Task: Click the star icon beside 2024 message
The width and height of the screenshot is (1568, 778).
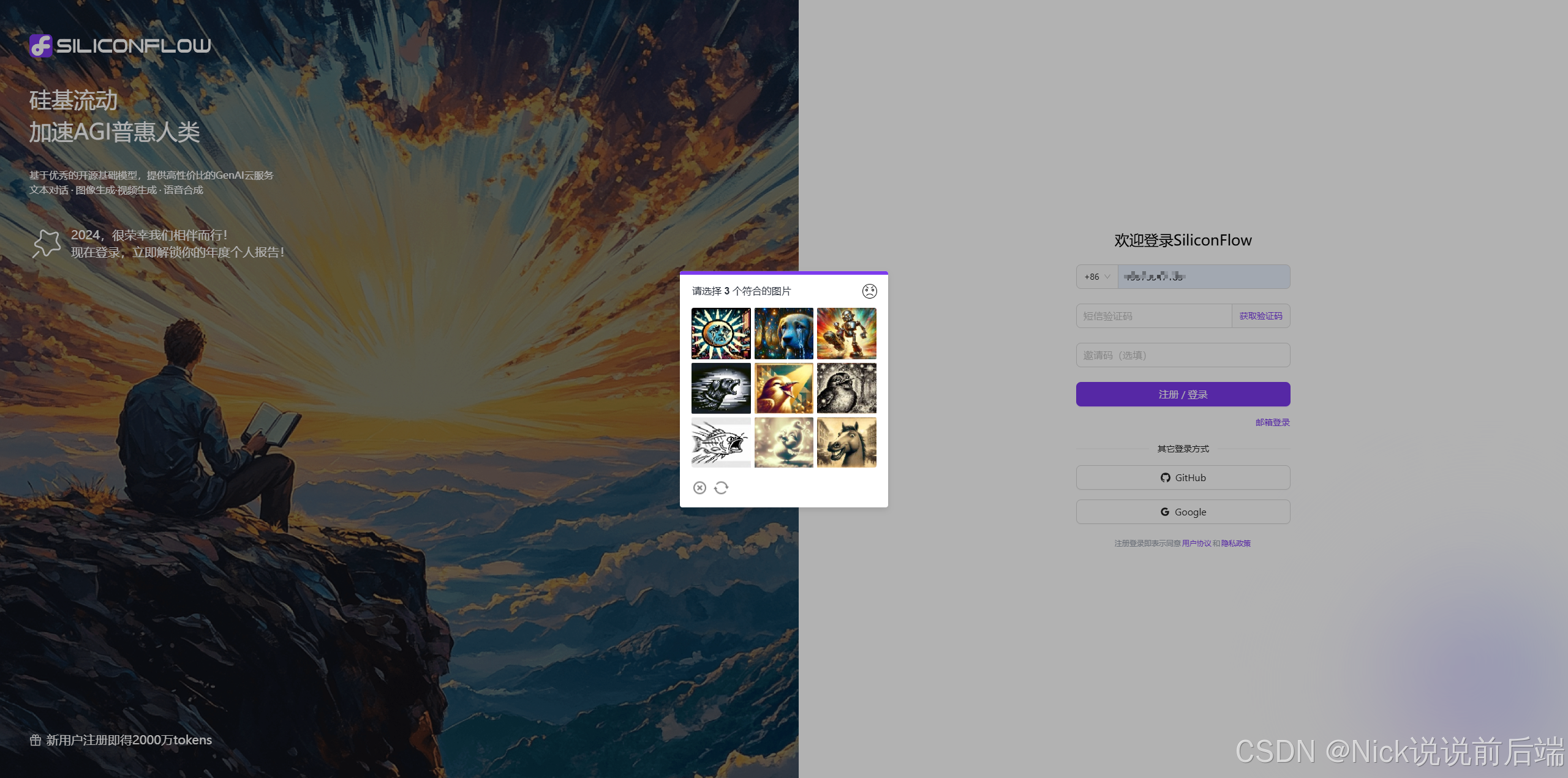Action: coord(47,243)
